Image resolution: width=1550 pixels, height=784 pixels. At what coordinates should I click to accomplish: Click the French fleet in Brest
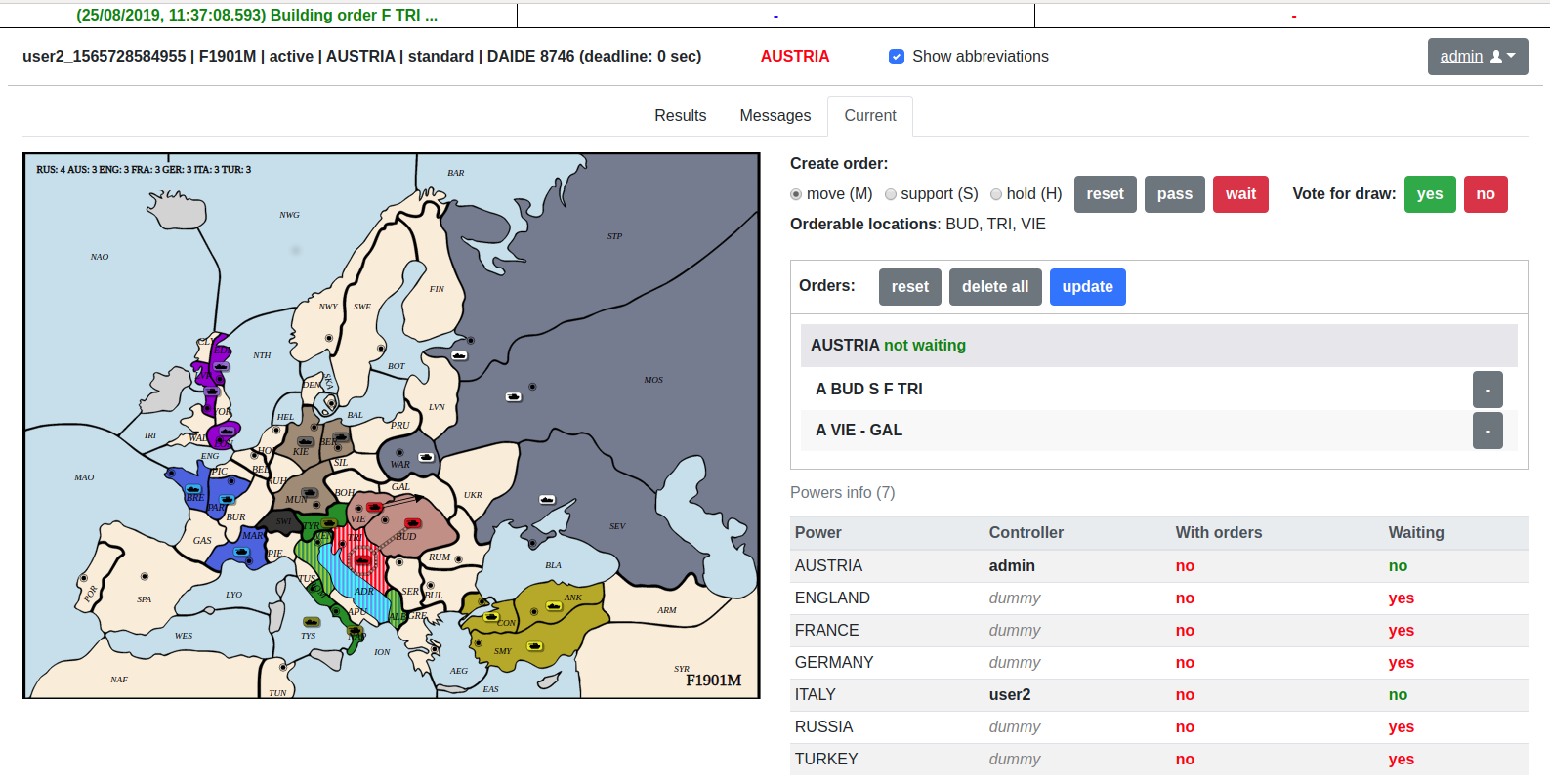[x=193, y=488]
